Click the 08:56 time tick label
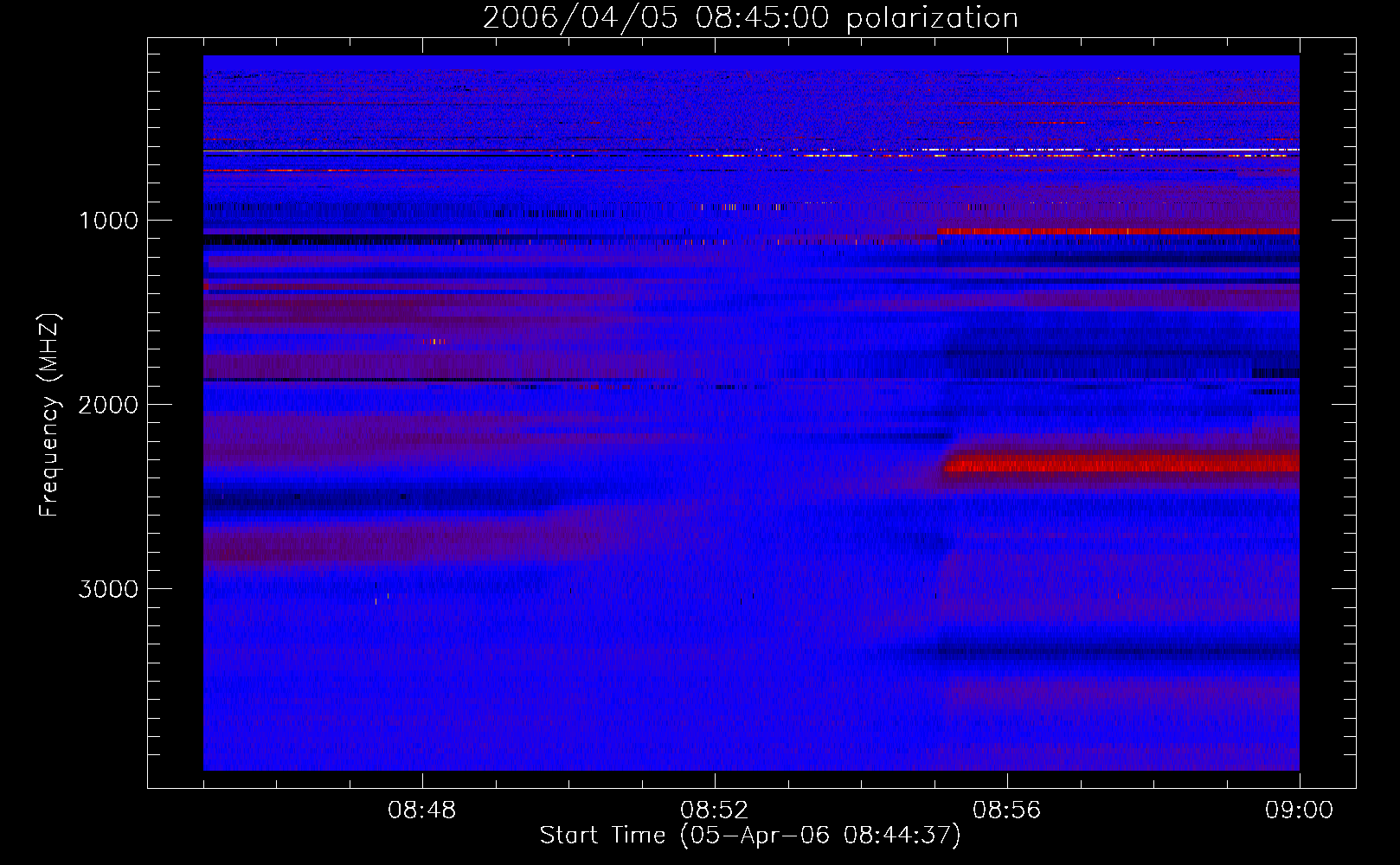The width and height of the screenshot is (1400, 865). point(1007,811)
